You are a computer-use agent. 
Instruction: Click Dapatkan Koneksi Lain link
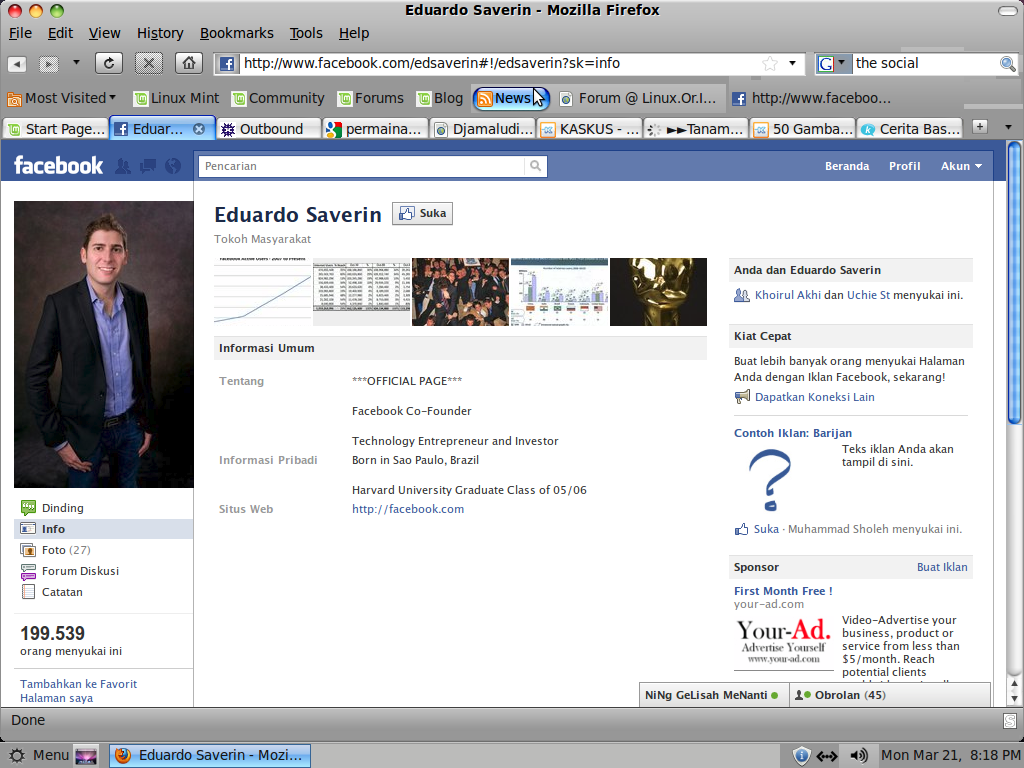[x=814, y=397]
